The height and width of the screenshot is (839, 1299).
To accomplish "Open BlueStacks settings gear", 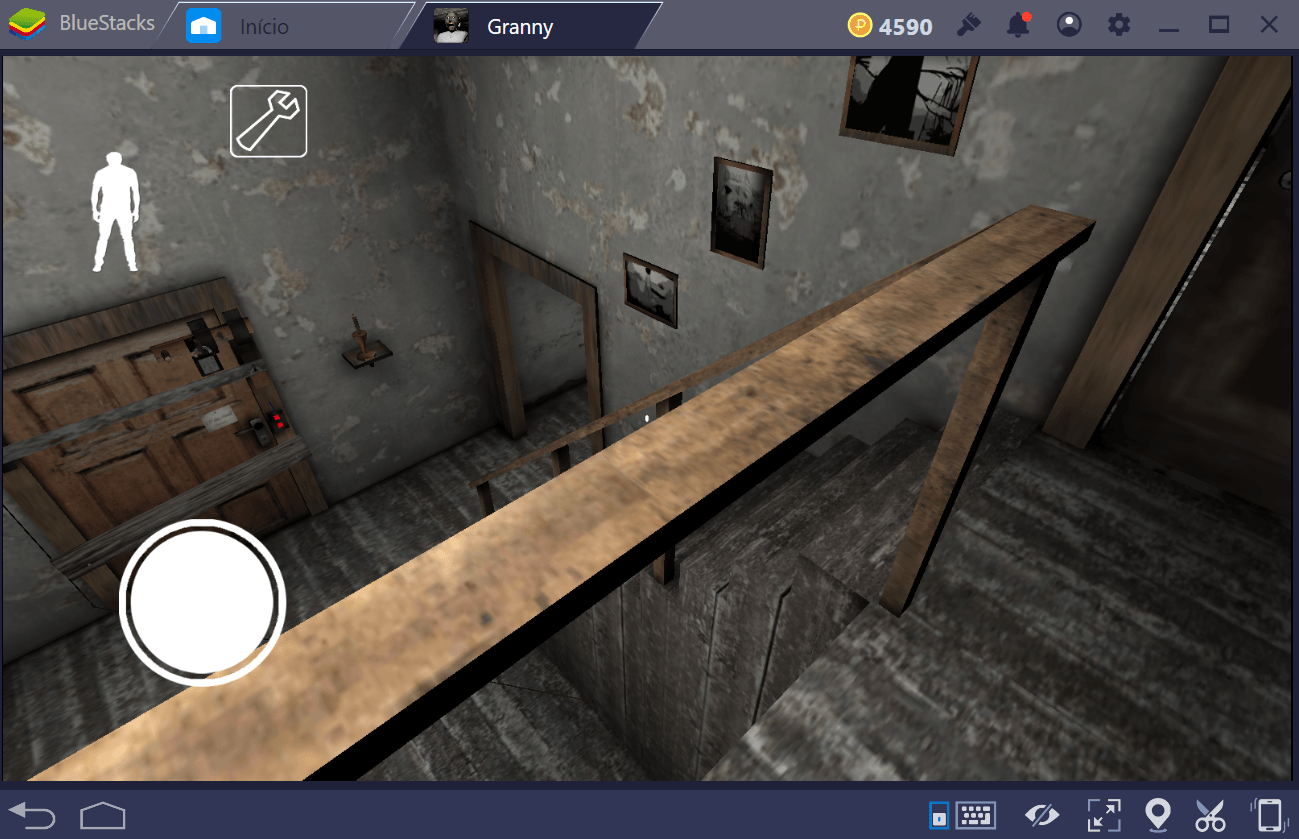I will (x=1119, y=26).
